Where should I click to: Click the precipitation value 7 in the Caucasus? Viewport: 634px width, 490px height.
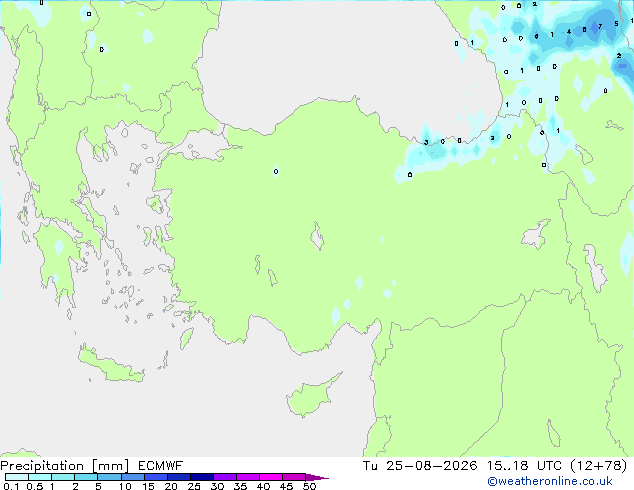pyautogui.click(x=600, y=26)
